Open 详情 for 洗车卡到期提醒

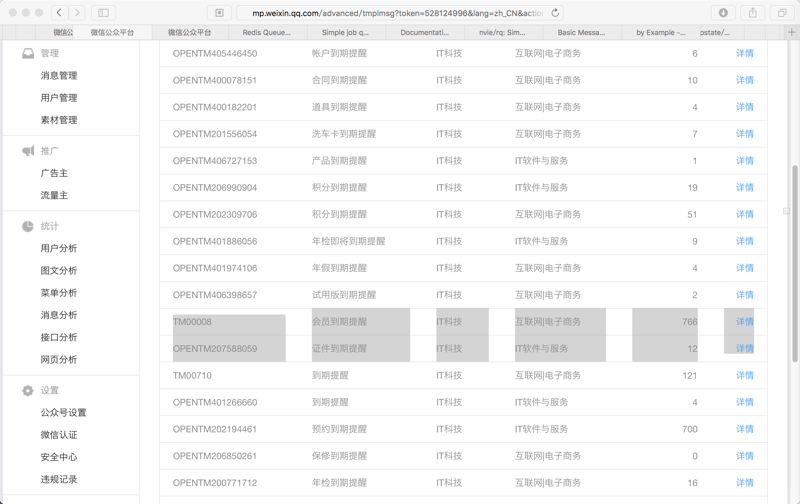coord(744,134)
